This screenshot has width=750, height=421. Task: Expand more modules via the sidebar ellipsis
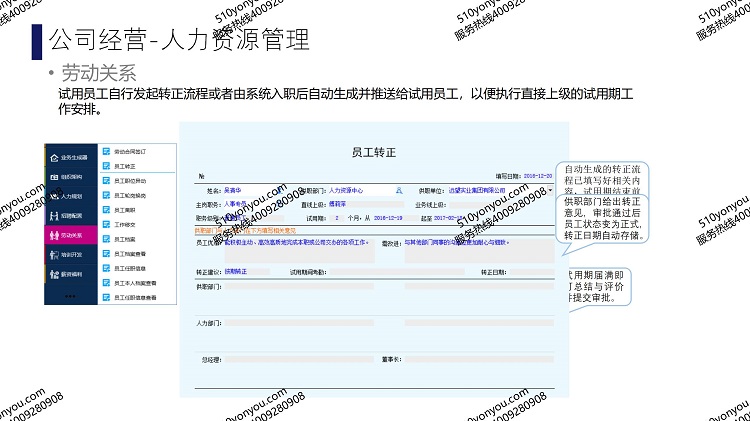(68, 295)
